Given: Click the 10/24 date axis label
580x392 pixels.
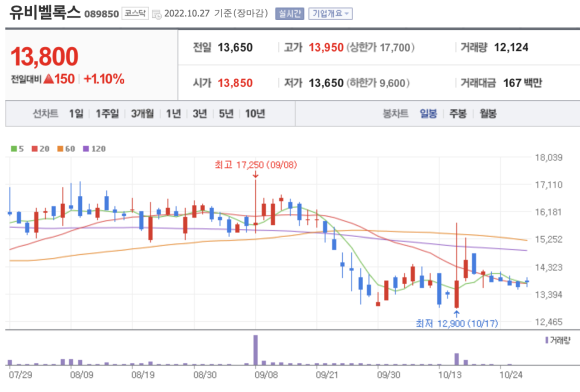Looking at the screenshot, I should tap(511, 375).
